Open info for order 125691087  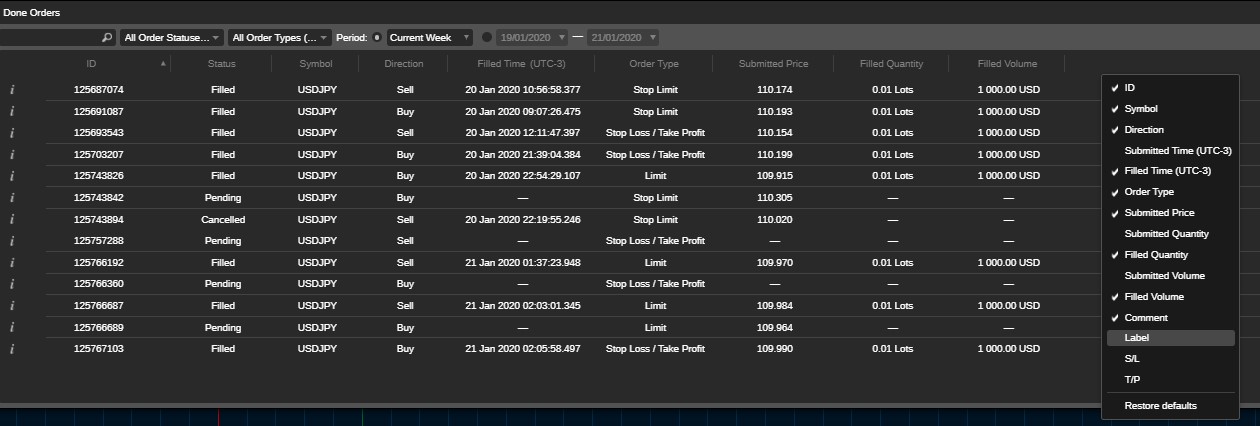coord(12,111)
